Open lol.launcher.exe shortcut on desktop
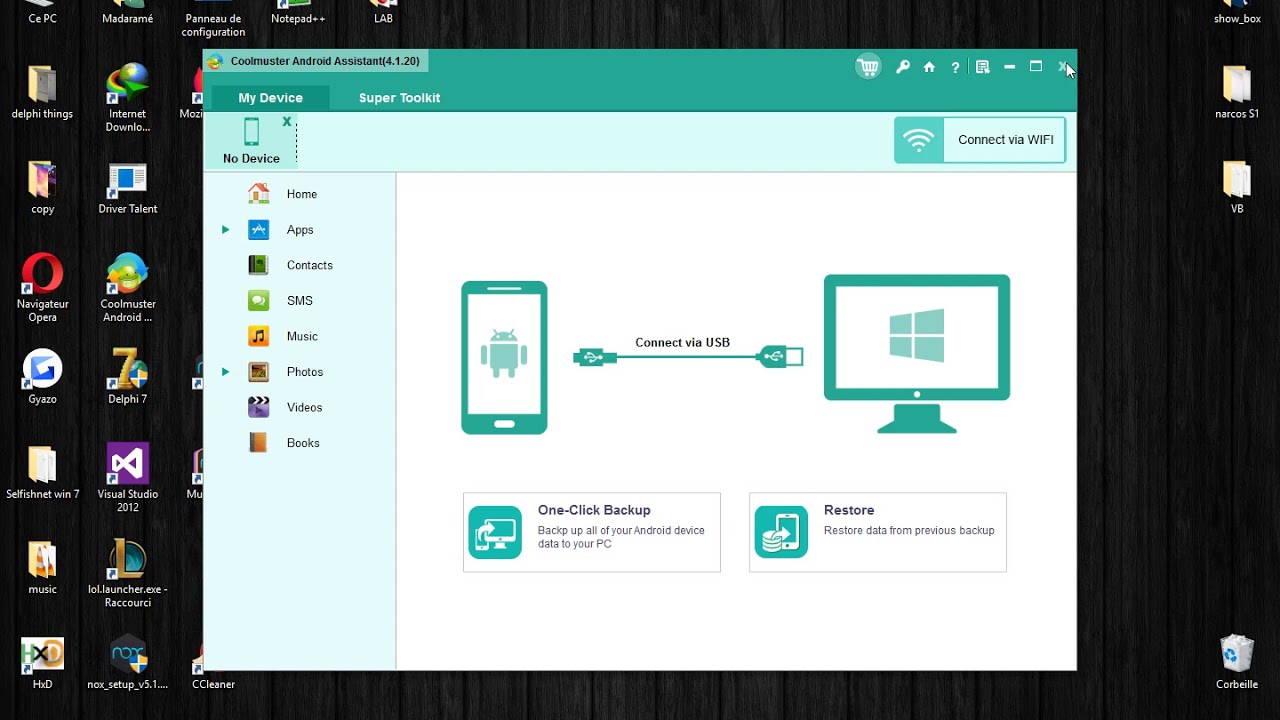The image size is (1280, 720). [x=128, y=573]
